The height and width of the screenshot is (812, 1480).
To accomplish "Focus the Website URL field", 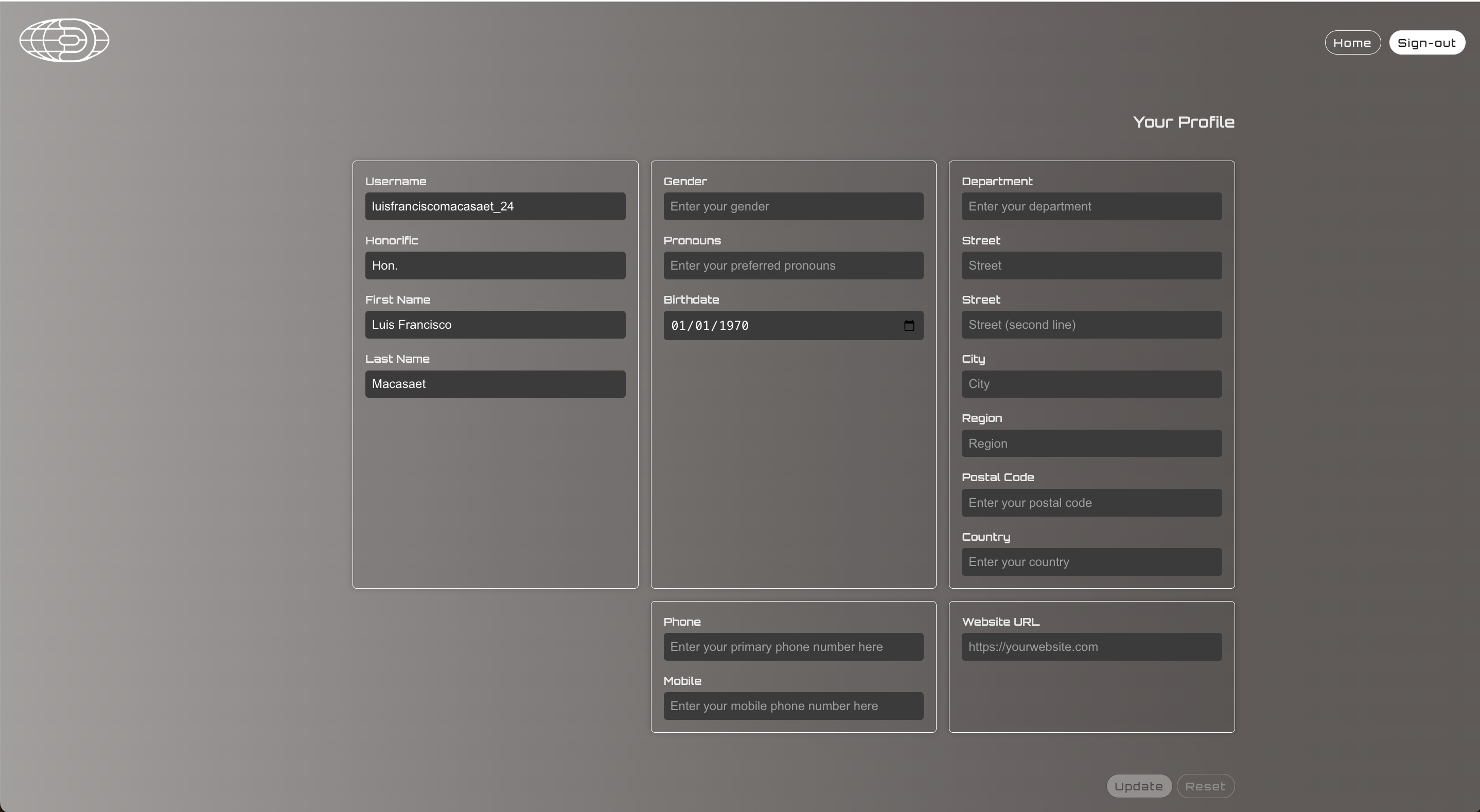I will 1091,646.
